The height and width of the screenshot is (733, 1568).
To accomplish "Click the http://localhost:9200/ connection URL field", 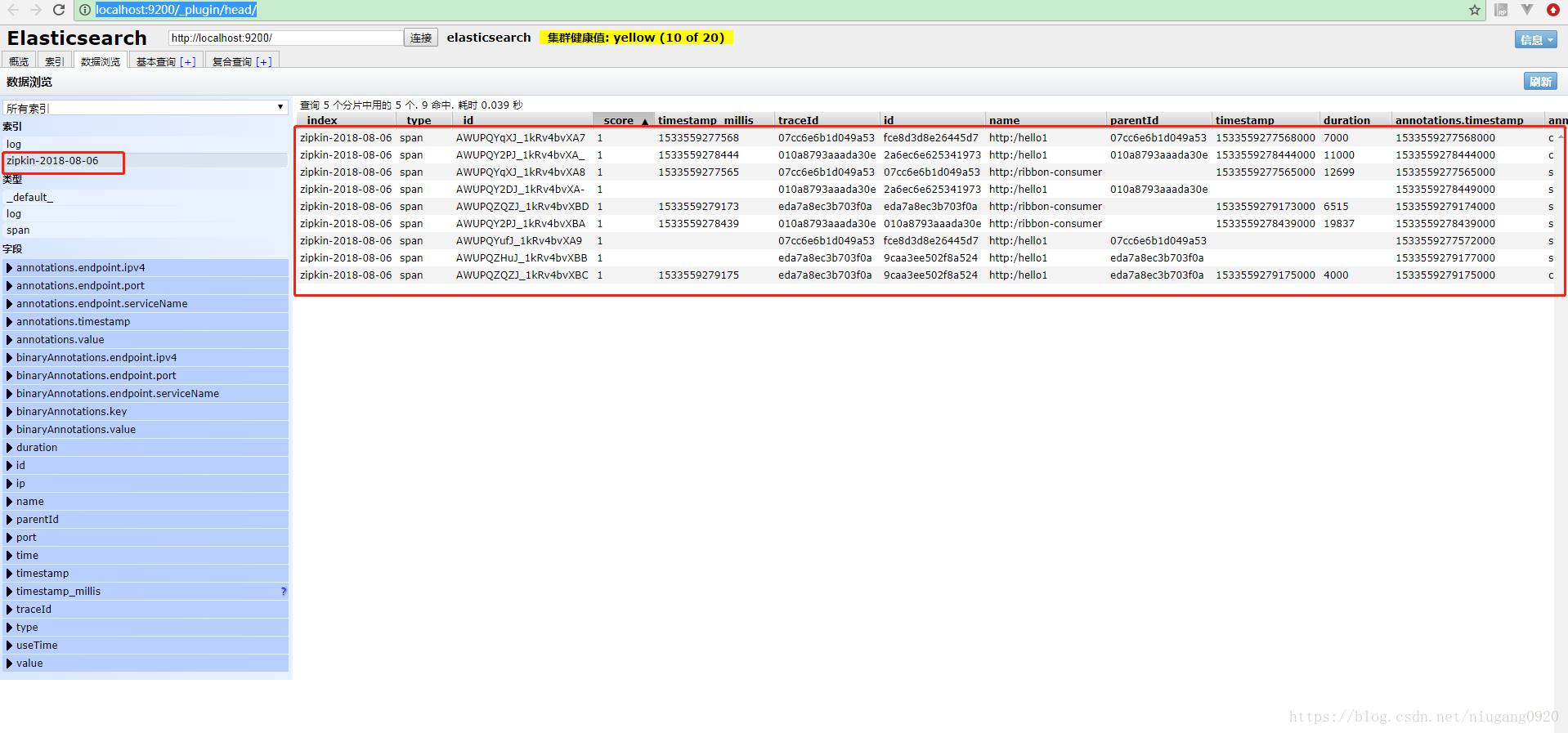I will [x=285, y=38].
